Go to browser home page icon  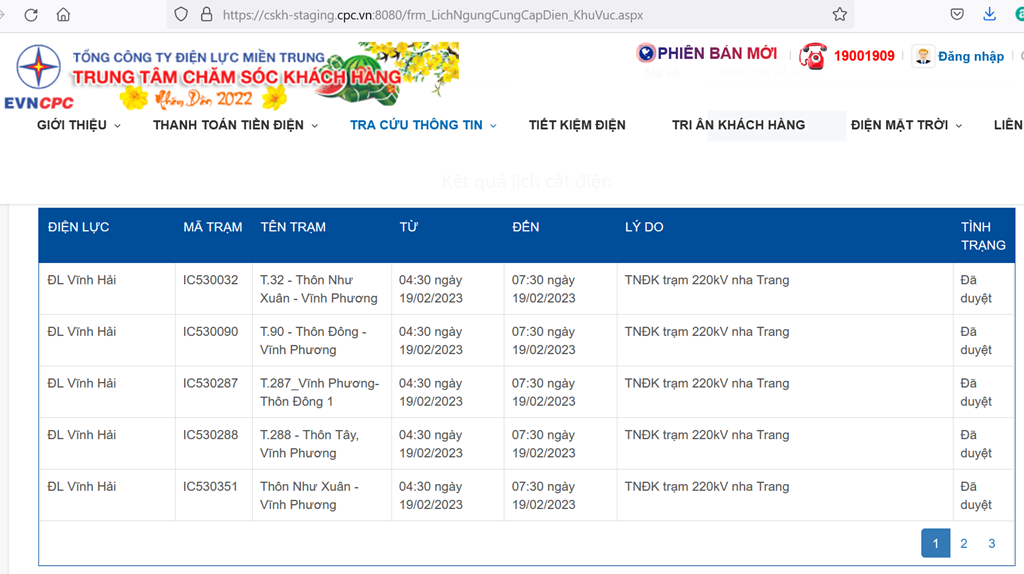[63, 15]
